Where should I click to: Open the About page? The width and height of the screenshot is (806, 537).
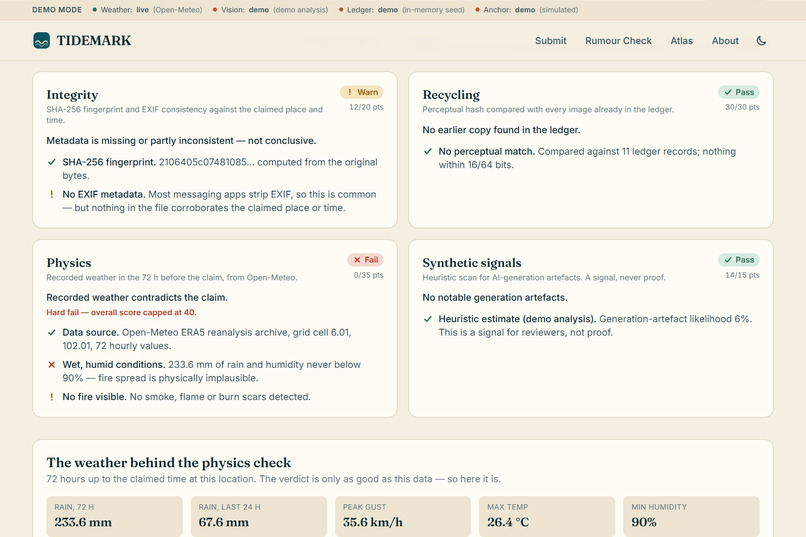click(x=725, y=41)
